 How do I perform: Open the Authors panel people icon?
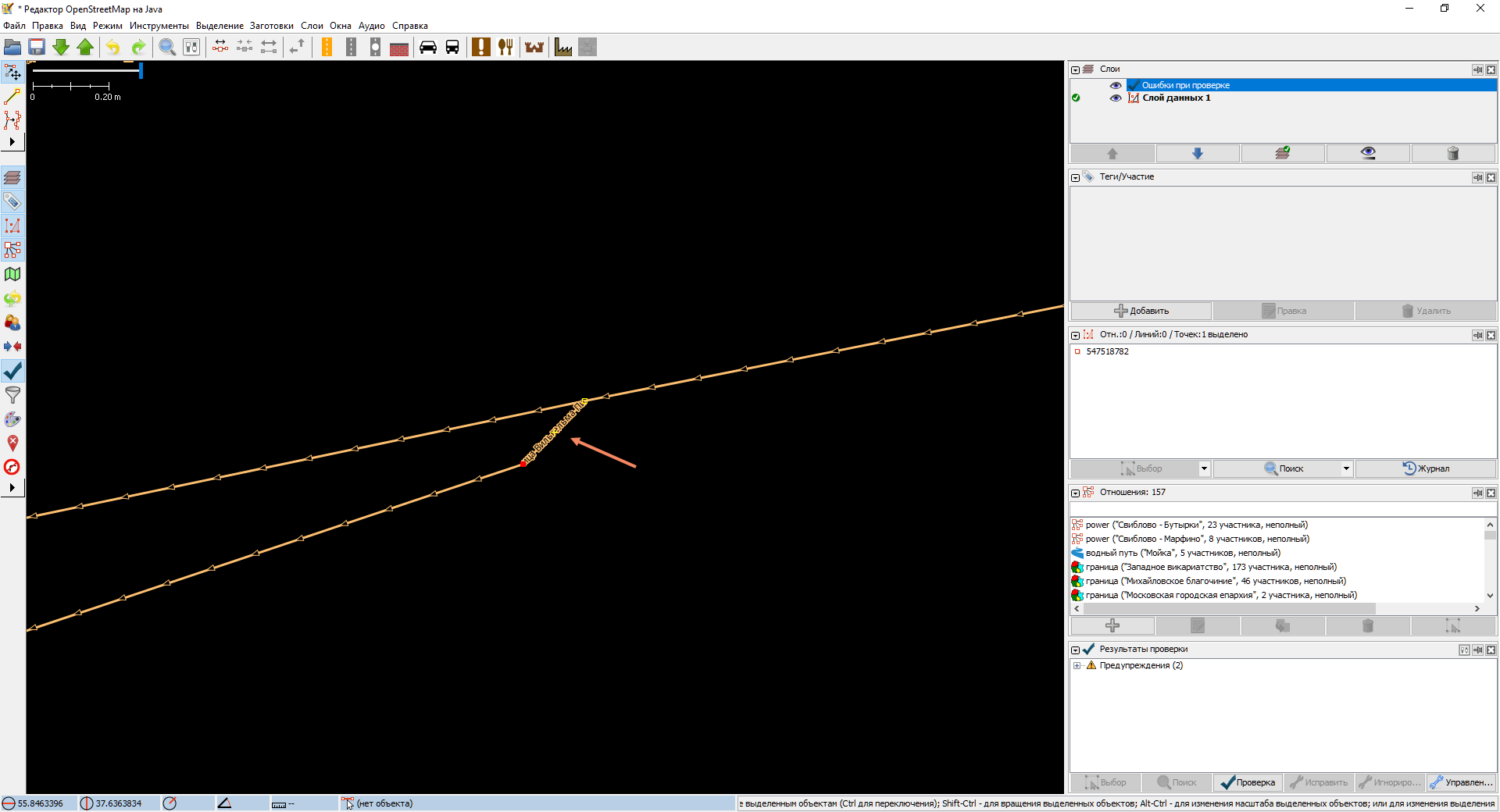(12, 322)
